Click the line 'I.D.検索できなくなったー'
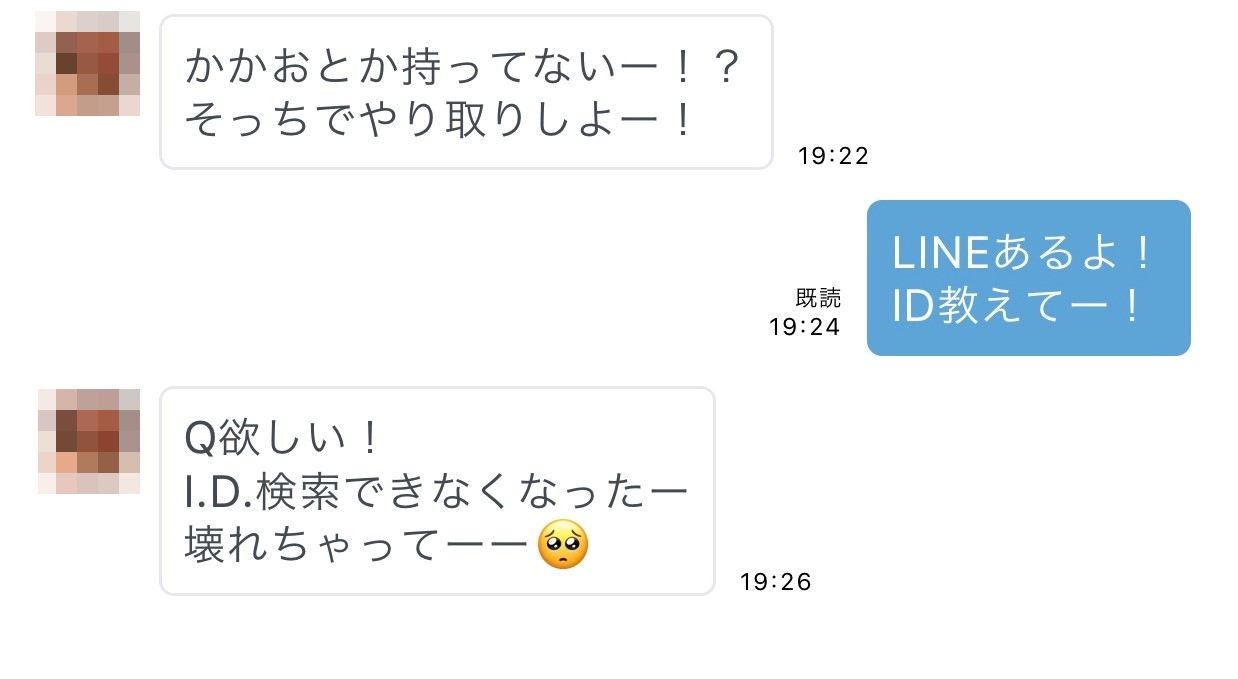Image resolution: width=1238 pixels, height=679 pixels. pos(437,492)
